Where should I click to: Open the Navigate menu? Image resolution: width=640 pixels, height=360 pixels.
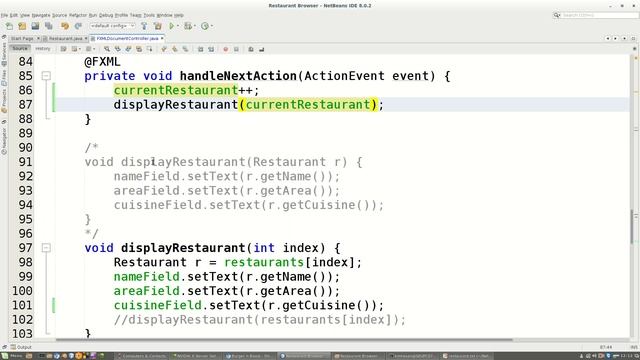coord(41,15)
